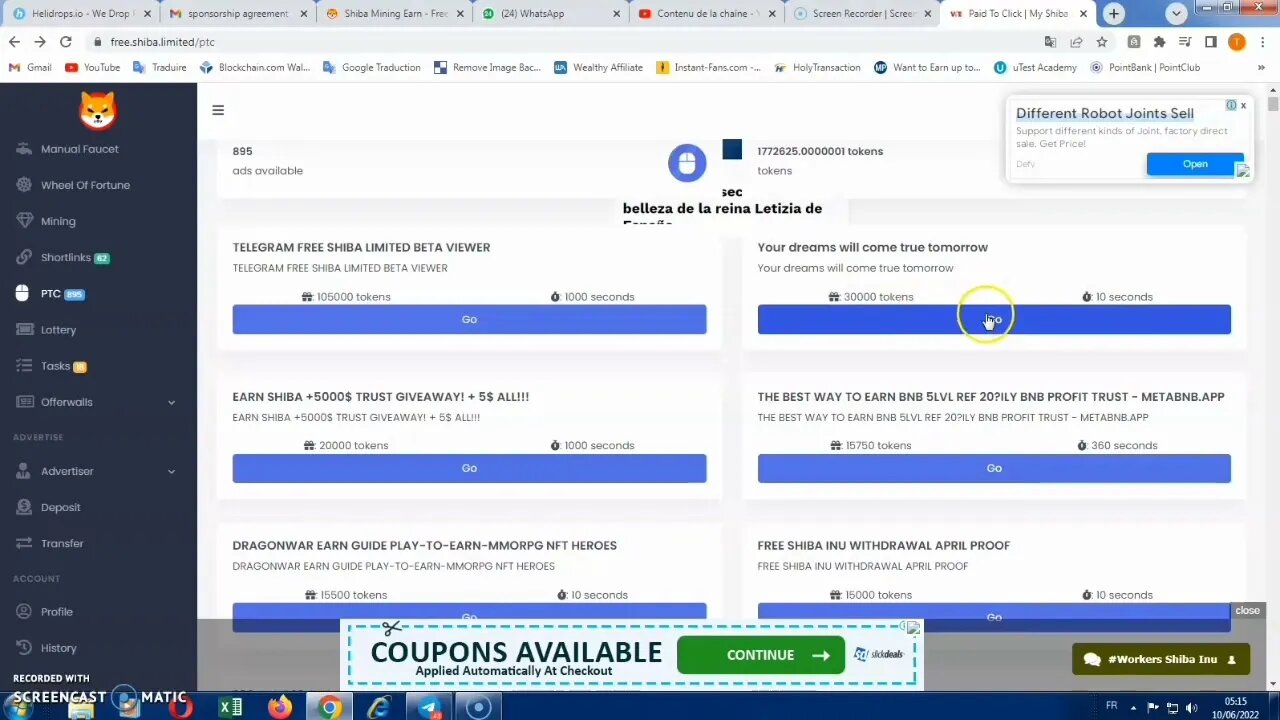This screenshot has height=720, width=1280.
Task: Expand the Advertiser submenu chevron
Action: [171, 471]
